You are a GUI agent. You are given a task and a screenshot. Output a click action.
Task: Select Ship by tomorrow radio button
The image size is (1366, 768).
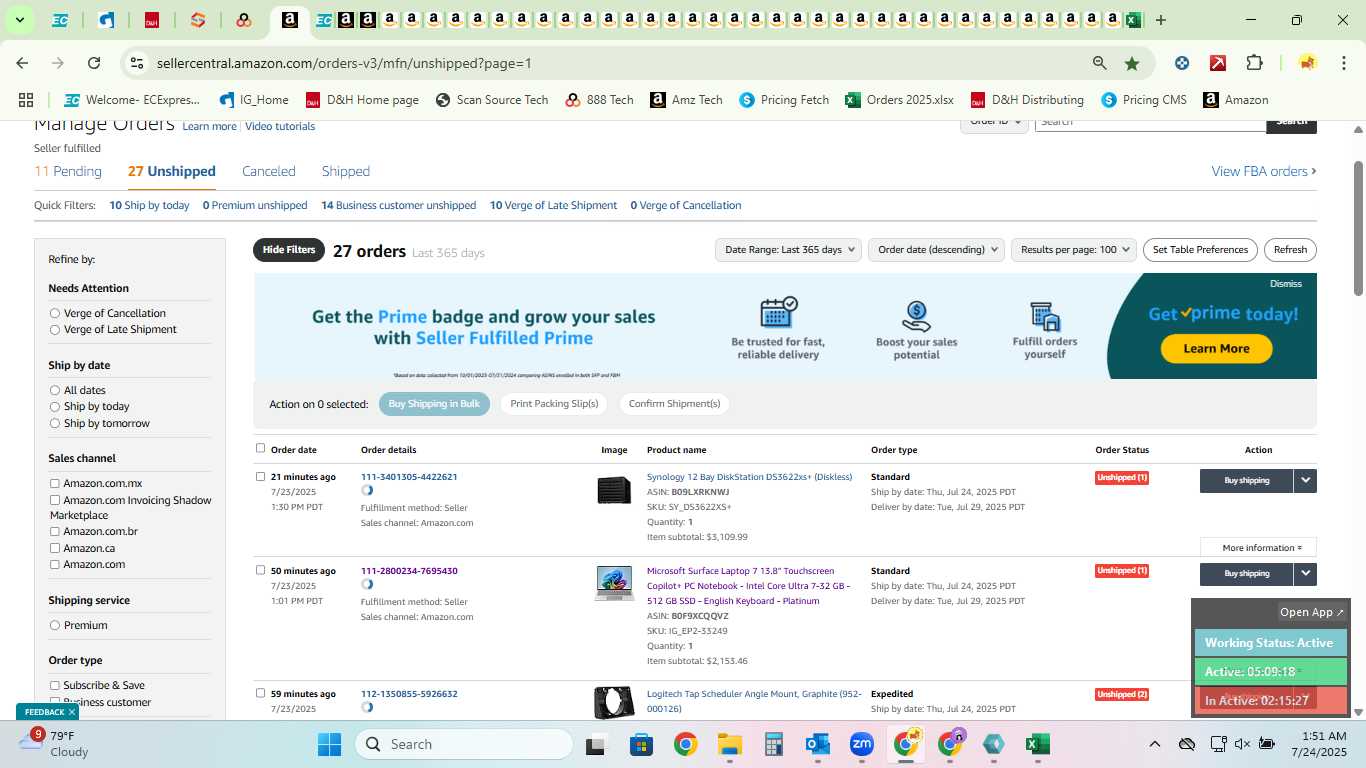(55, 423)
